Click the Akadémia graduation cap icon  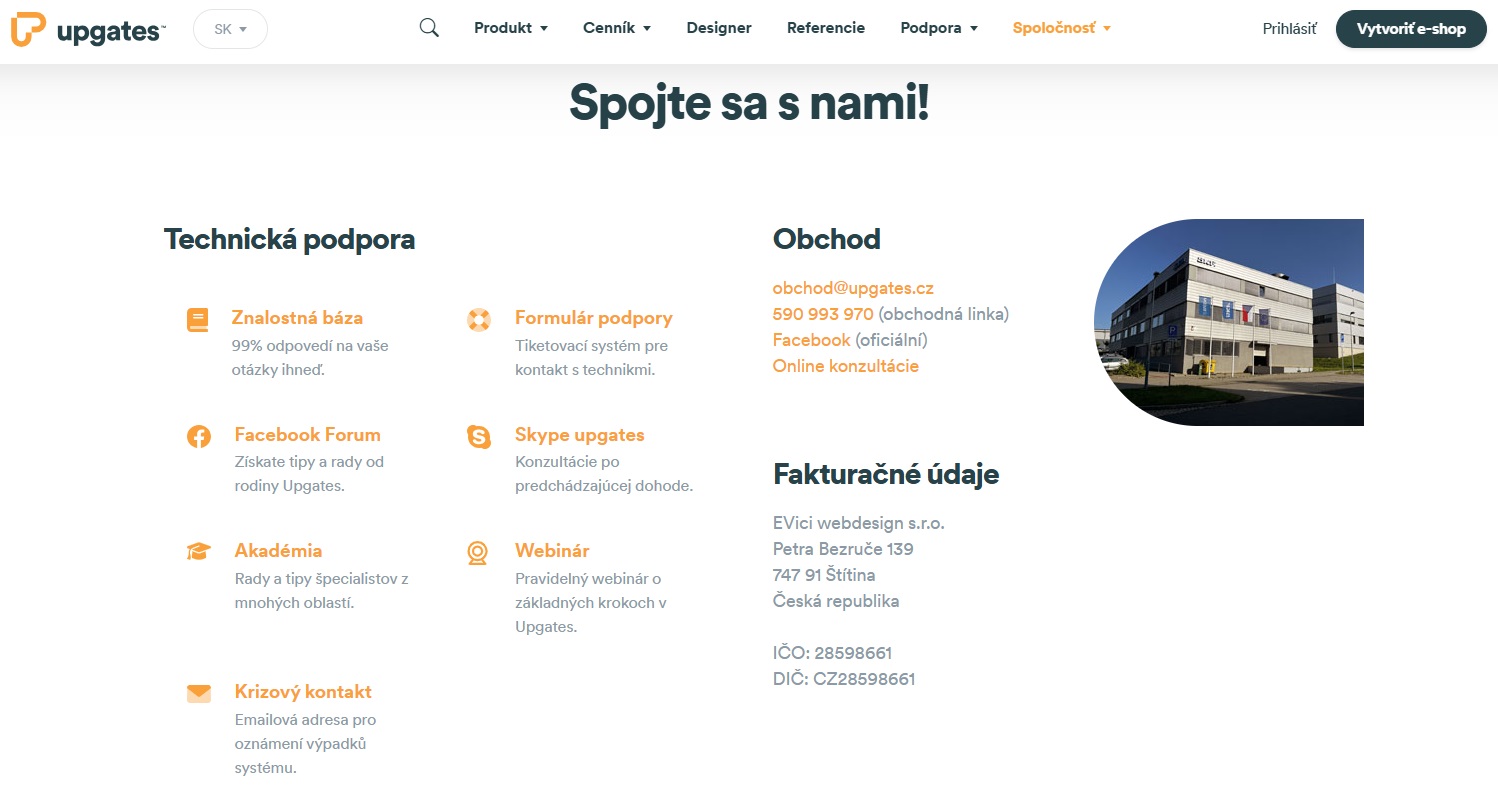pyautogui.click(x=199, y=552)
